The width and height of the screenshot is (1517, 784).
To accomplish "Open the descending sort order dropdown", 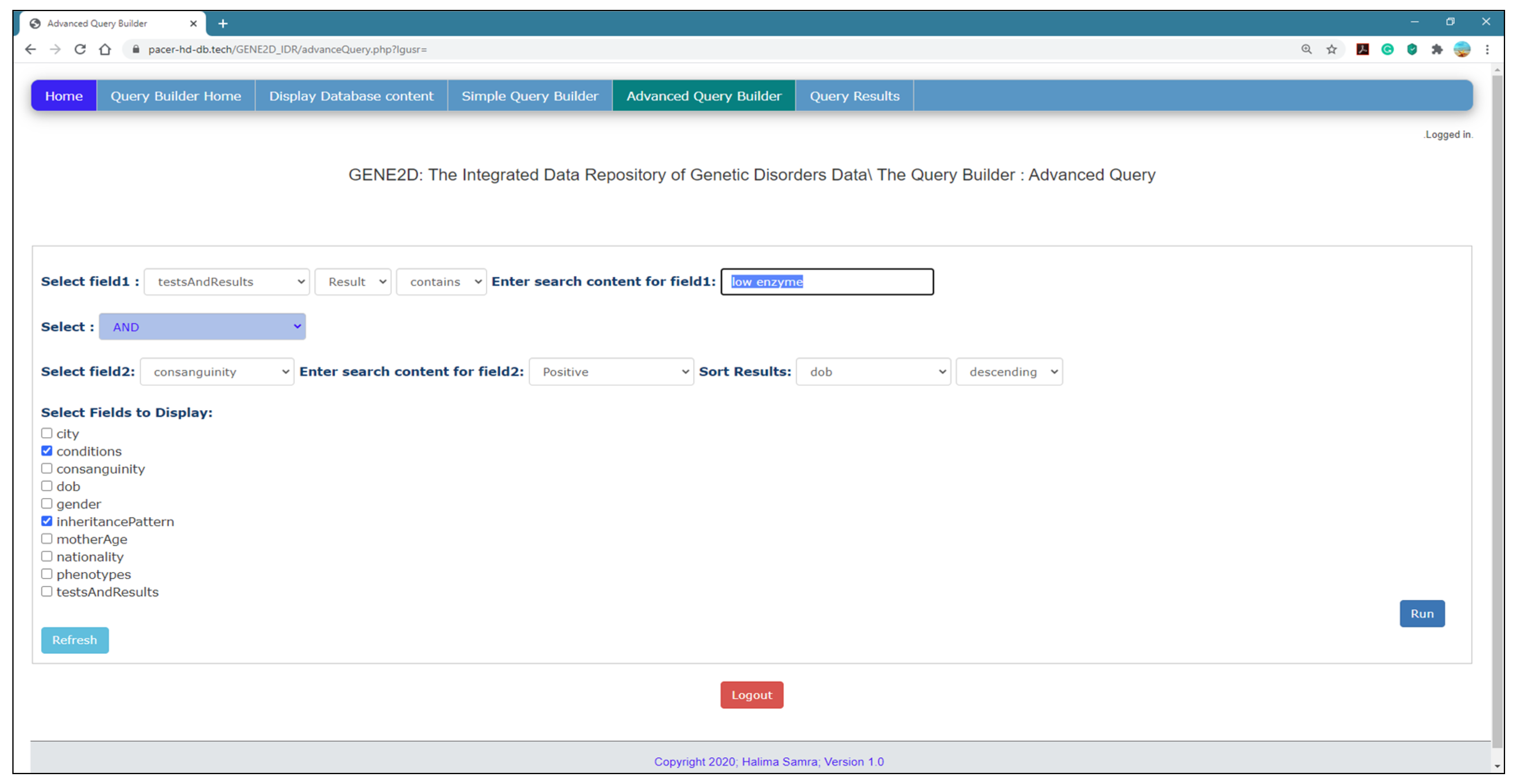I will [x=1009, y=372].
